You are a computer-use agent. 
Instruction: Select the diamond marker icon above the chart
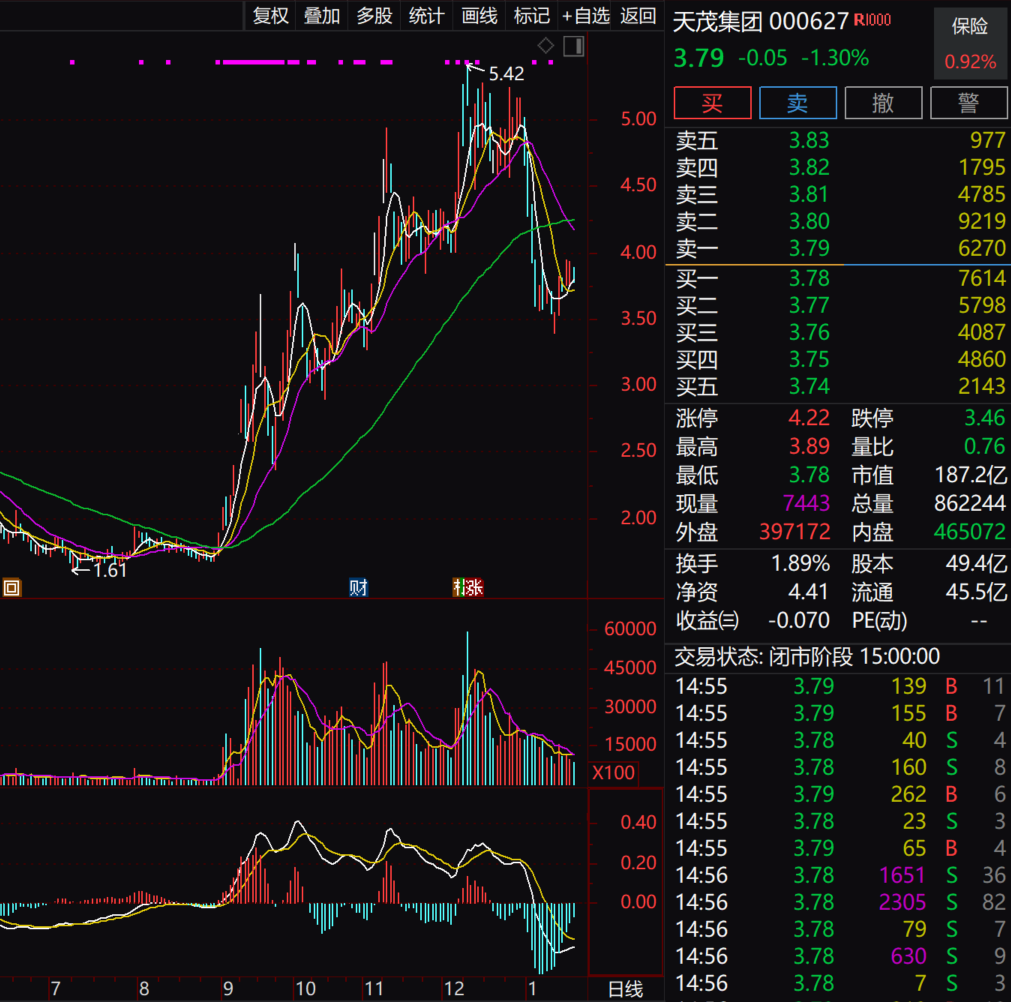pyautogui.click(x=547, y=45)
